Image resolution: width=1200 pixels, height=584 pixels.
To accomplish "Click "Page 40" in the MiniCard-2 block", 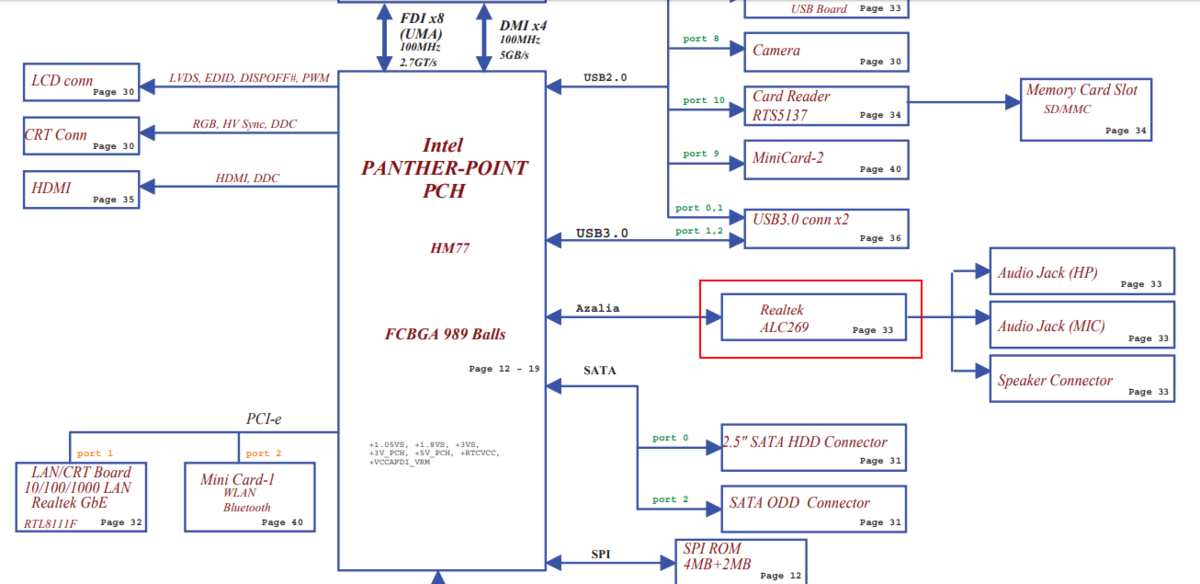I will 880,170.
